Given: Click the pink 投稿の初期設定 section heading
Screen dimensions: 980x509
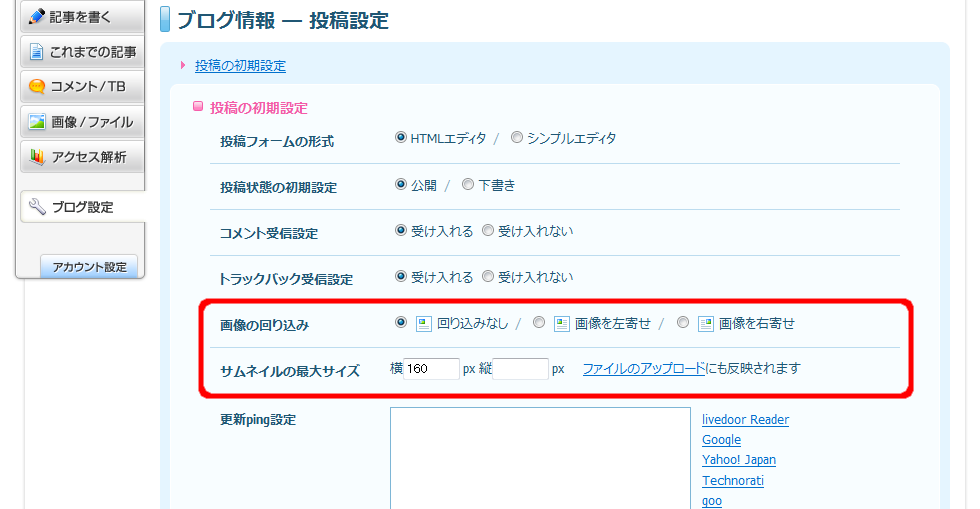Looking at the screenshot, I should tap(258, 108).
